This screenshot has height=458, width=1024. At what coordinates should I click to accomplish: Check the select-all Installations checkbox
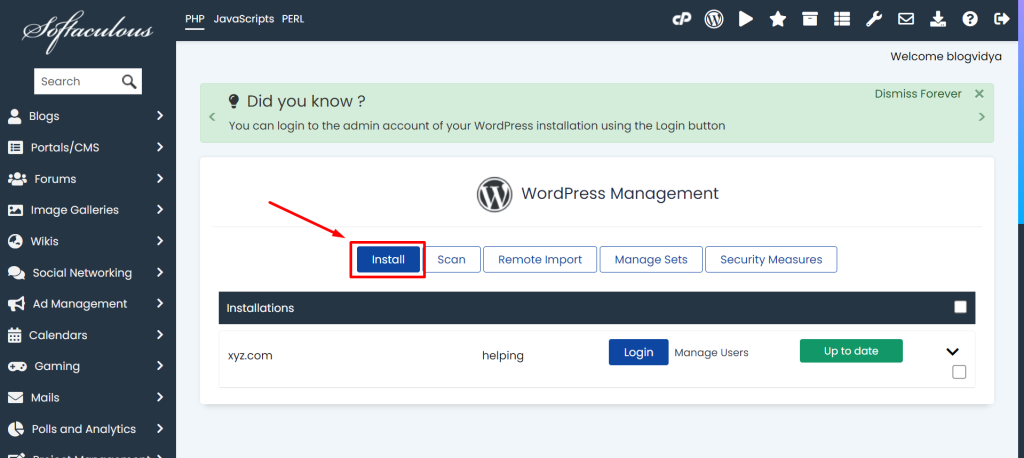tap(960, 307)
